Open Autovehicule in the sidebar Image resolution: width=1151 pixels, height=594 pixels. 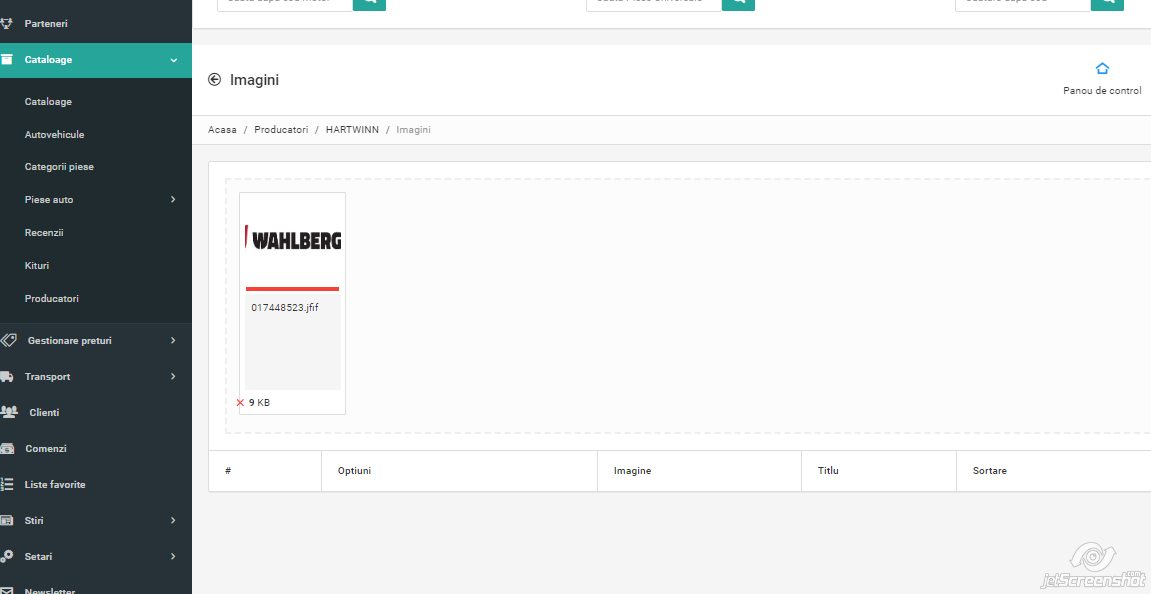tap(54, 134)
